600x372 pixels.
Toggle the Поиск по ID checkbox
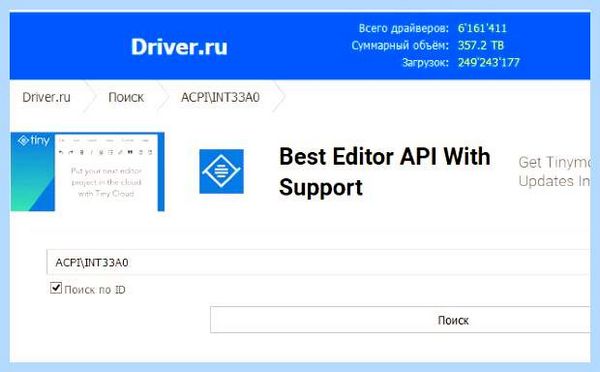coord(56,288)
